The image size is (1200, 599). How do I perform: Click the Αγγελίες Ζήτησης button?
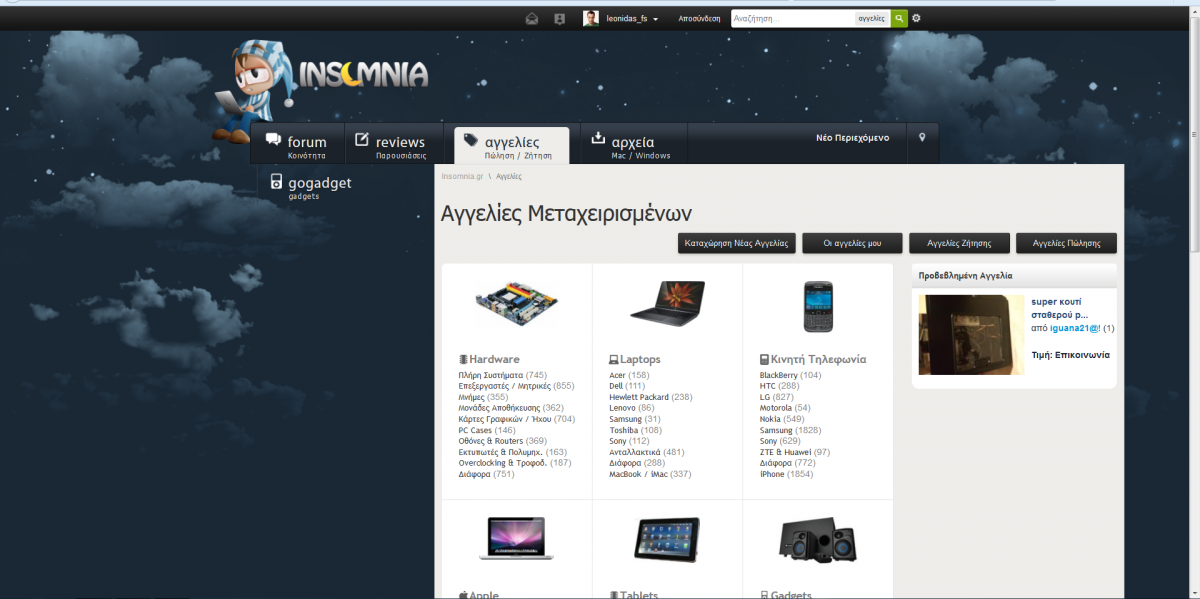(959, 243)
